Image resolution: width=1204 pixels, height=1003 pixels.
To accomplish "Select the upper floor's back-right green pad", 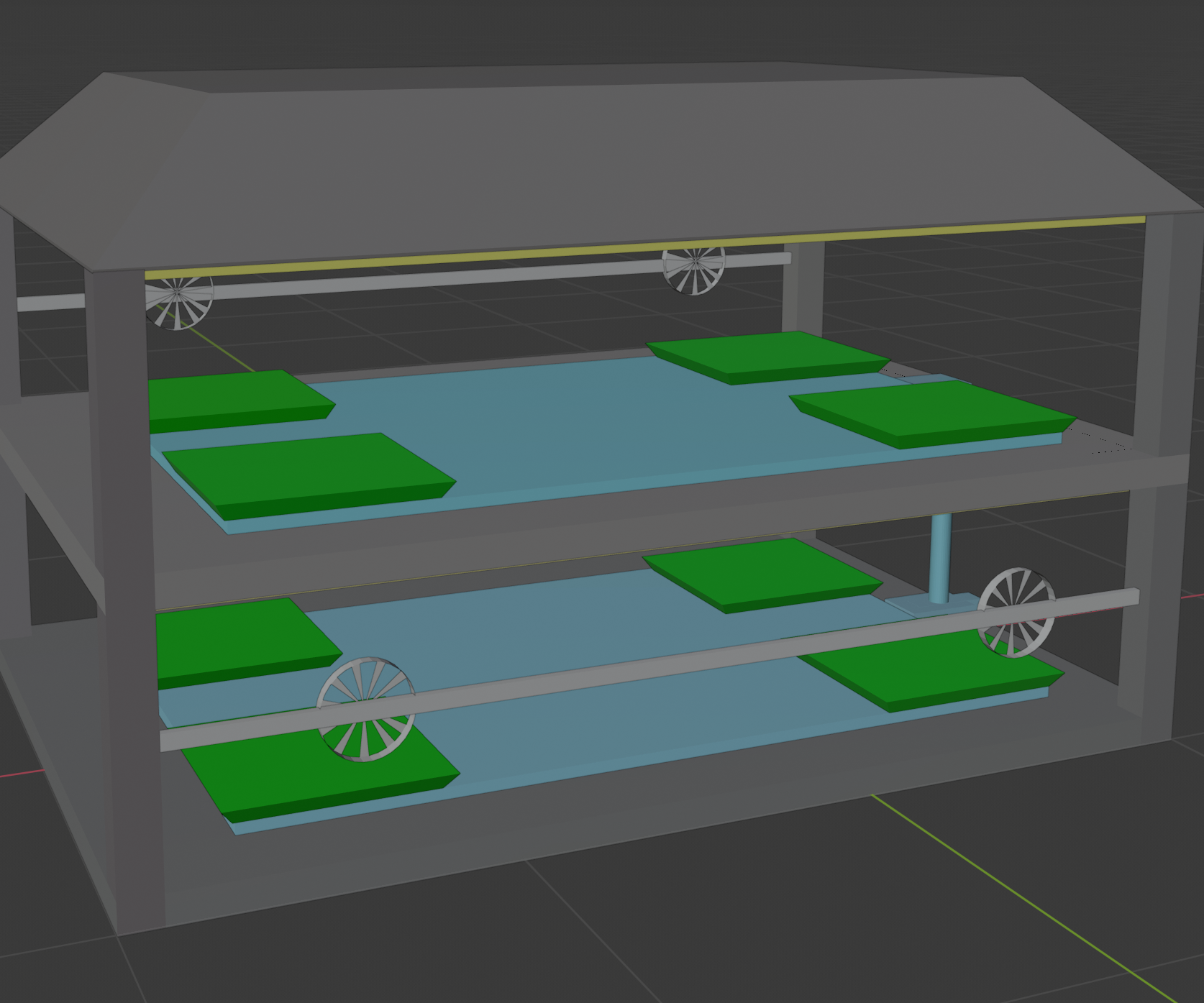I will tap(768, 357).
